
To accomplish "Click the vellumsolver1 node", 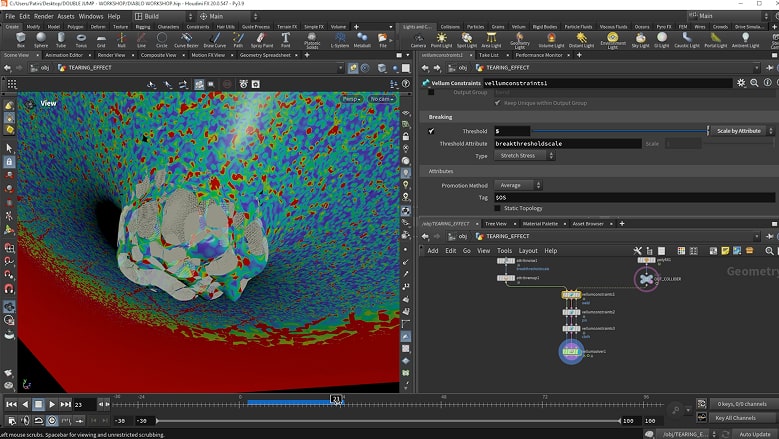I will tap(569, 351).
